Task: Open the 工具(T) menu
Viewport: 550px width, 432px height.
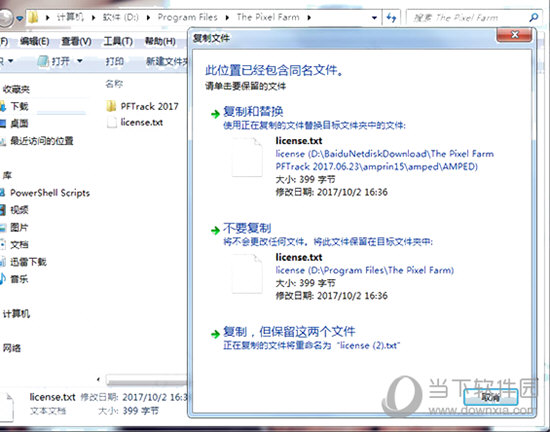Action: pos(118,41)
